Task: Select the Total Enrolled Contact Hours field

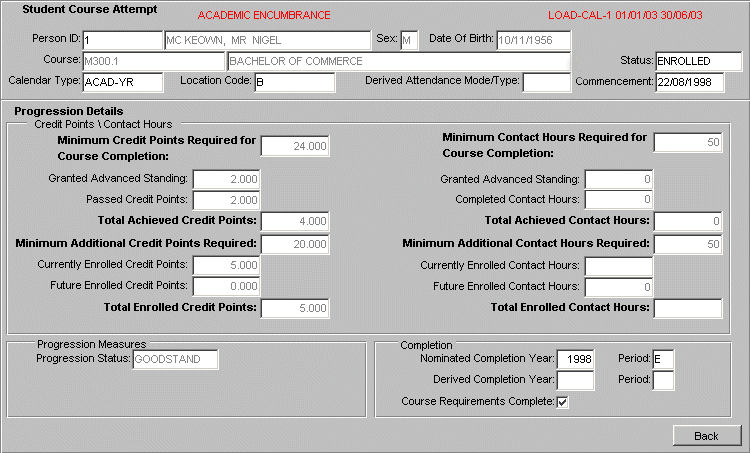Action: tap(688, 308)
